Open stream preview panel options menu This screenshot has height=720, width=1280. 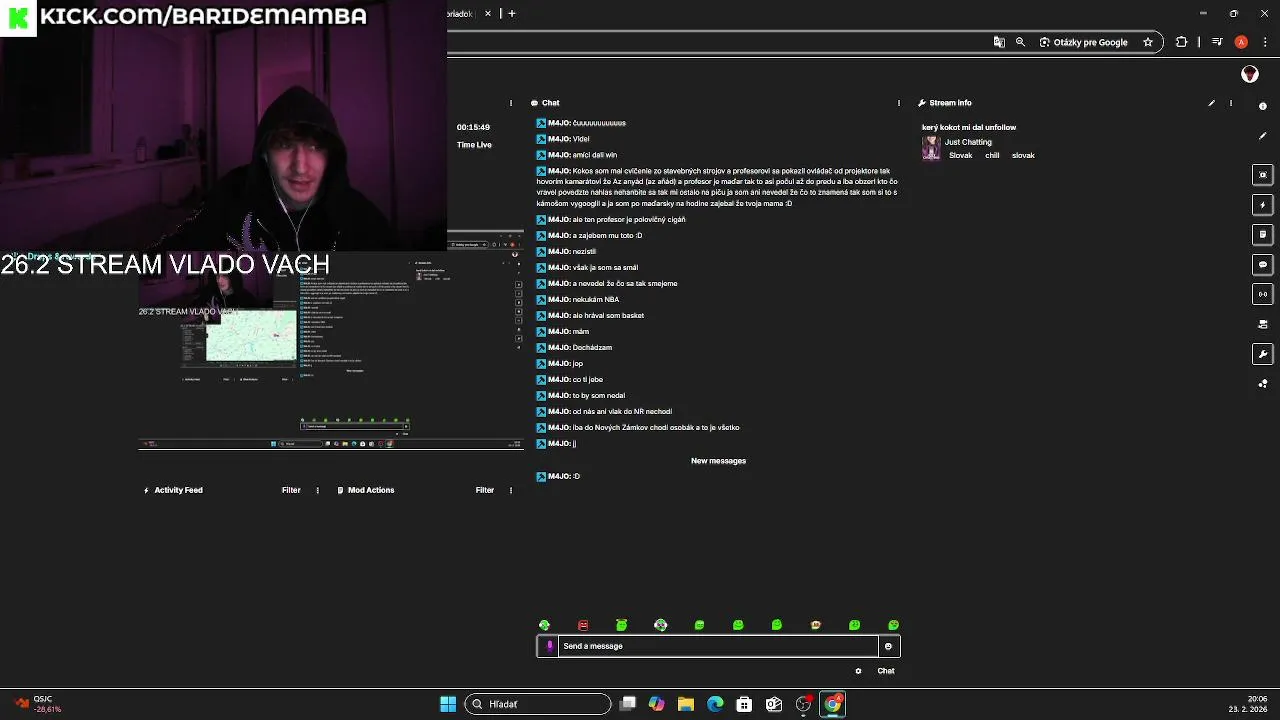511,103
